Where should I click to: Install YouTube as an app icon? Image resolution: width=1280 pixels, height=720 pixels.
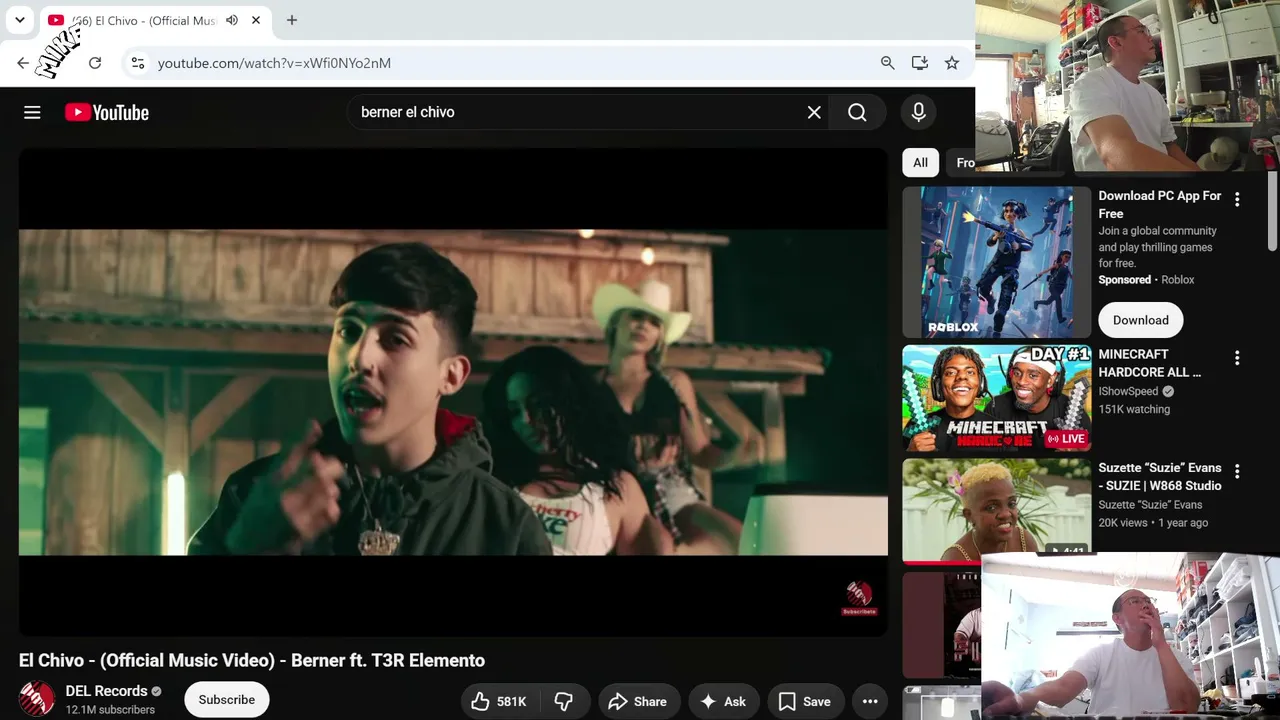click(920, 63)
